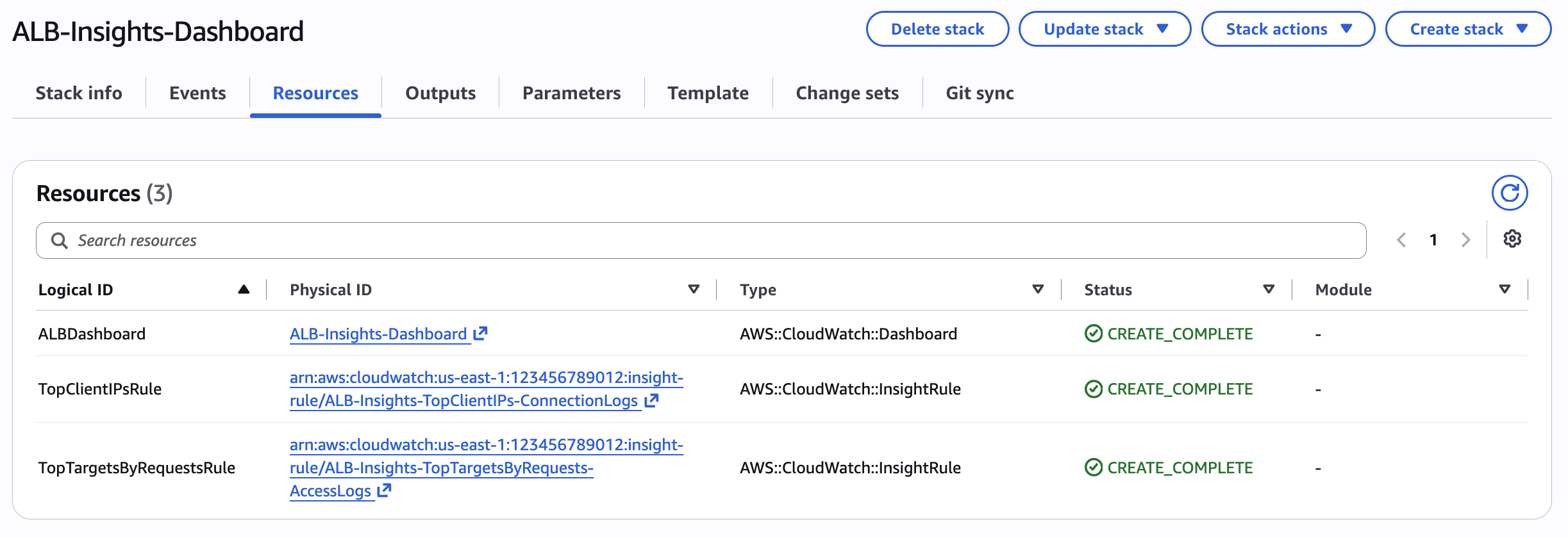Screen dimensions: 1568x538
Task: Go to next page arrow
Action: tap(1465, 240)
